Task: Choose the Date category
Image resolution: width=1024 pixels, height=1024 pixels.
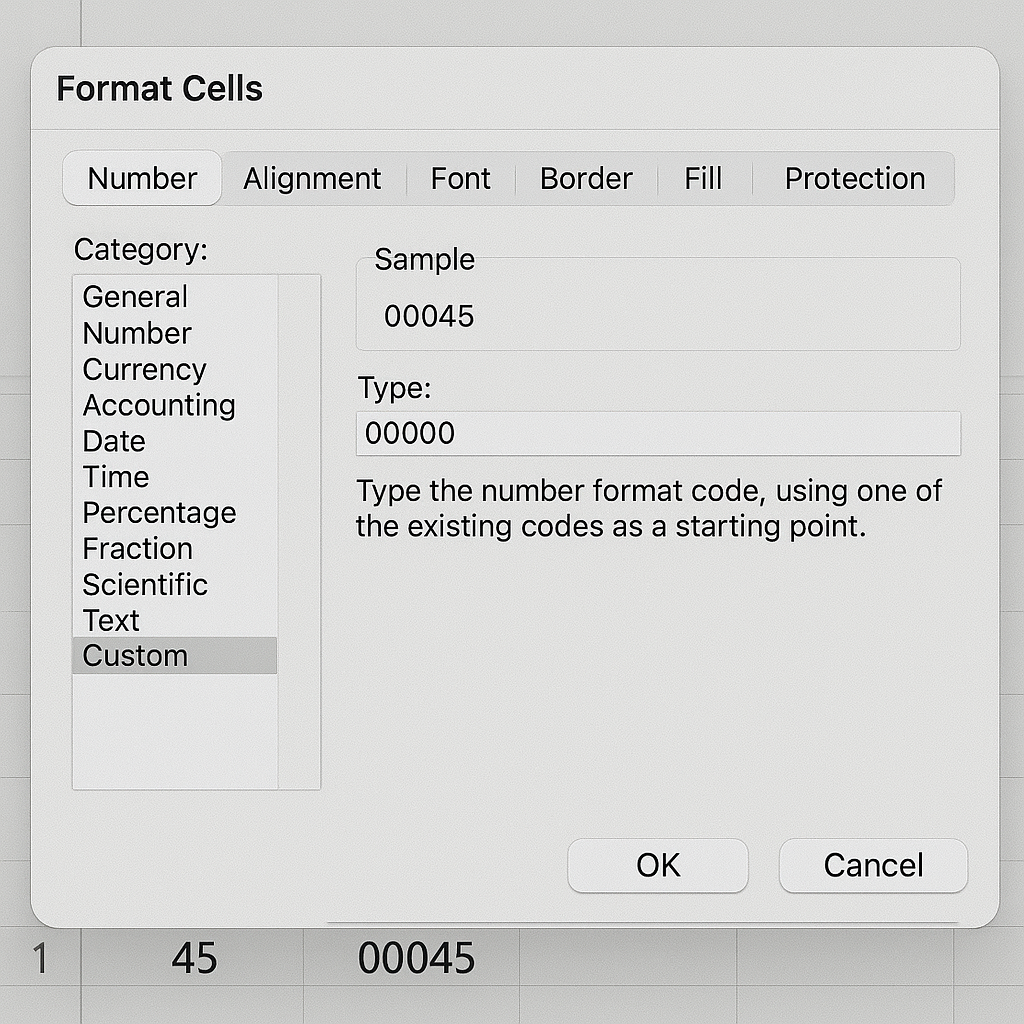Action: coord(114,441)
